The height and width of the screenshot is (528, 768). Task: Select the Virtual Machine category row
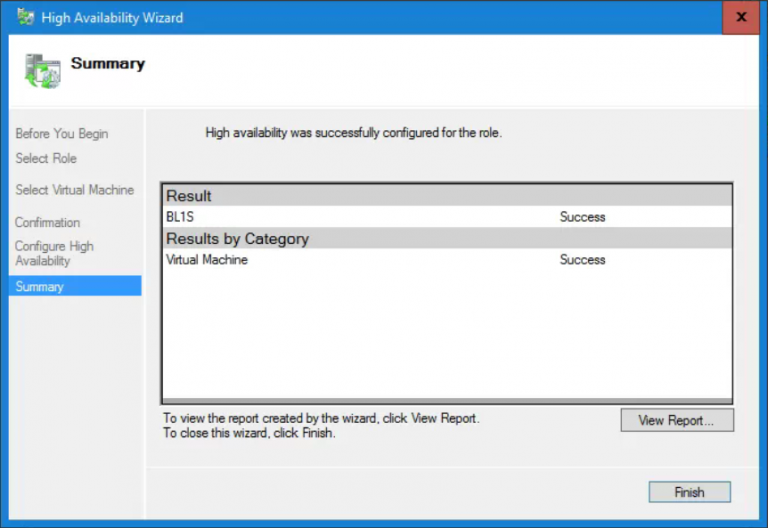pyautogui.click(x=207, y=260)
